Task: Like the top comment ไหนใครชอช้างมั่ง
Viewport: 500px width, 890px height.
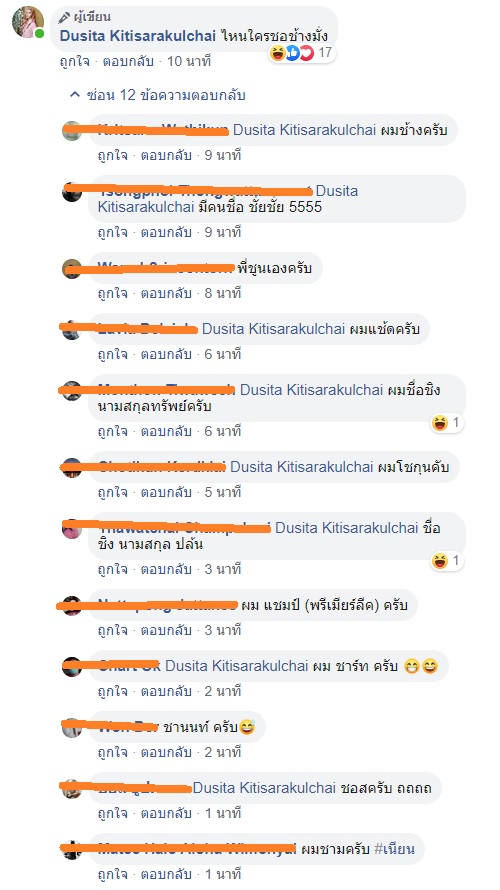Action: point(74,62)
